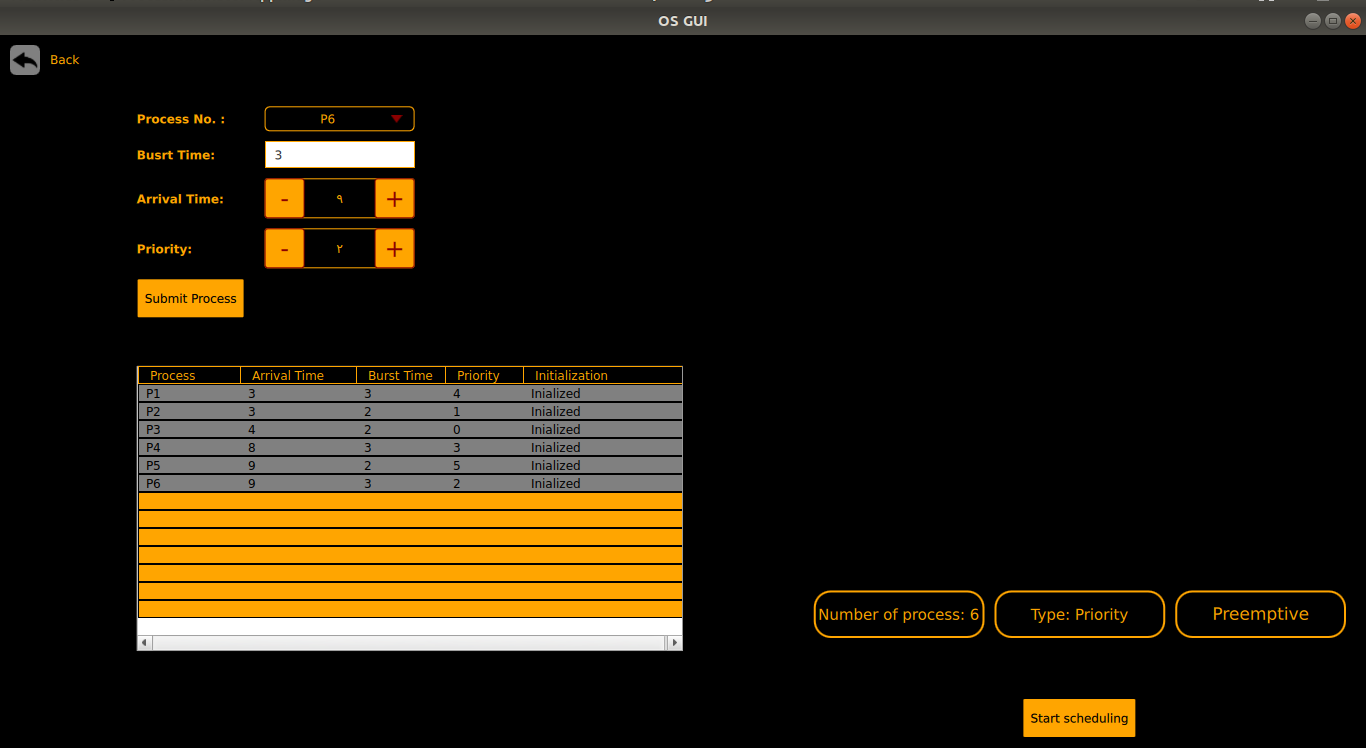
Task: Toggle the Preemptive scheduling mode
Action: 1260,614
